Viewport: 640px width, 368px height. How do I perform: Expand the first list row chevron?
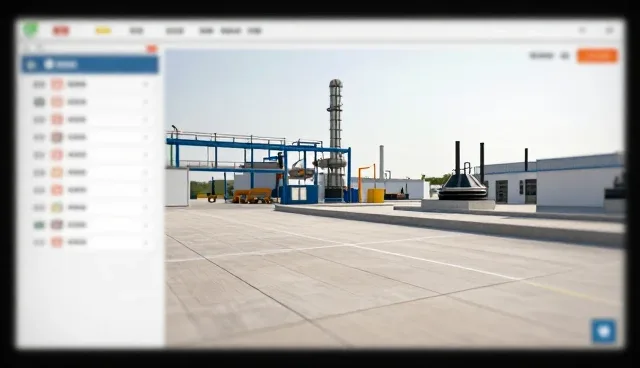pyautogui.click(x=146, y=84)
